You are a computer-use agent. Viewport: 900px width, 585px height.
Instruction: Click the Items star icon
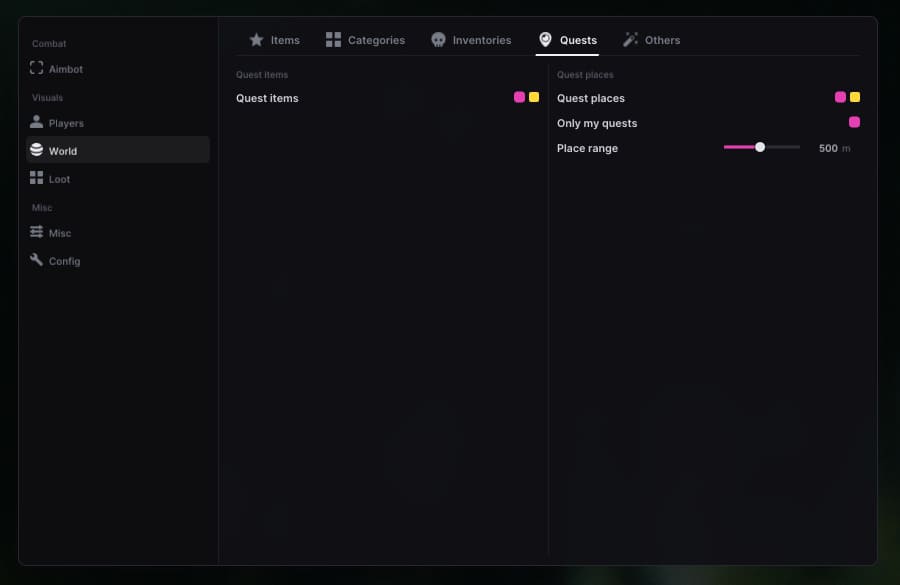257,40
